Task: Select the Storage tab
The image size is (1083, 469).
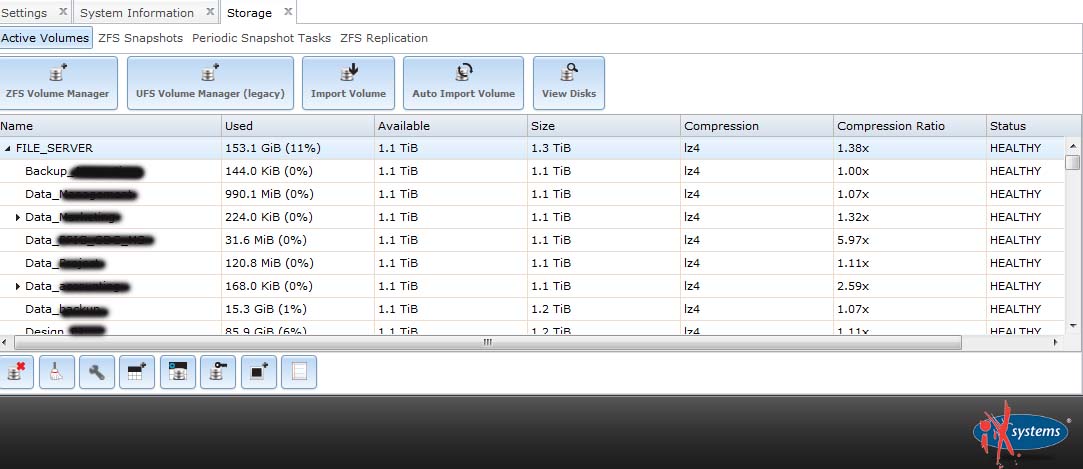Action: click(249, 13)
